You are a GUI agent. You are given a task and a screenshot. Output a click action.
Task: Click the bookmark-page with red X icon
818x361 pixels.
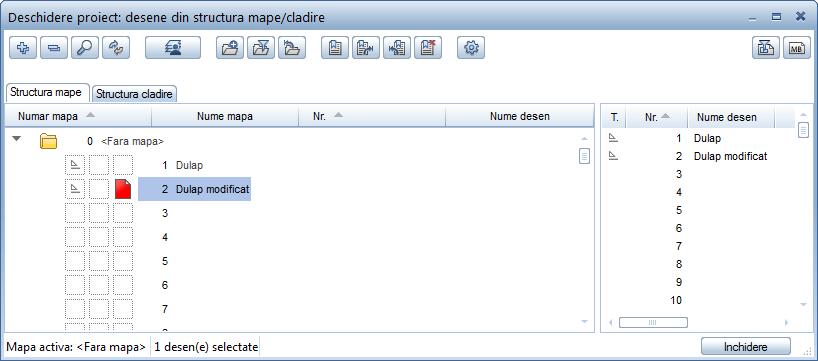[x=428, y=48]
